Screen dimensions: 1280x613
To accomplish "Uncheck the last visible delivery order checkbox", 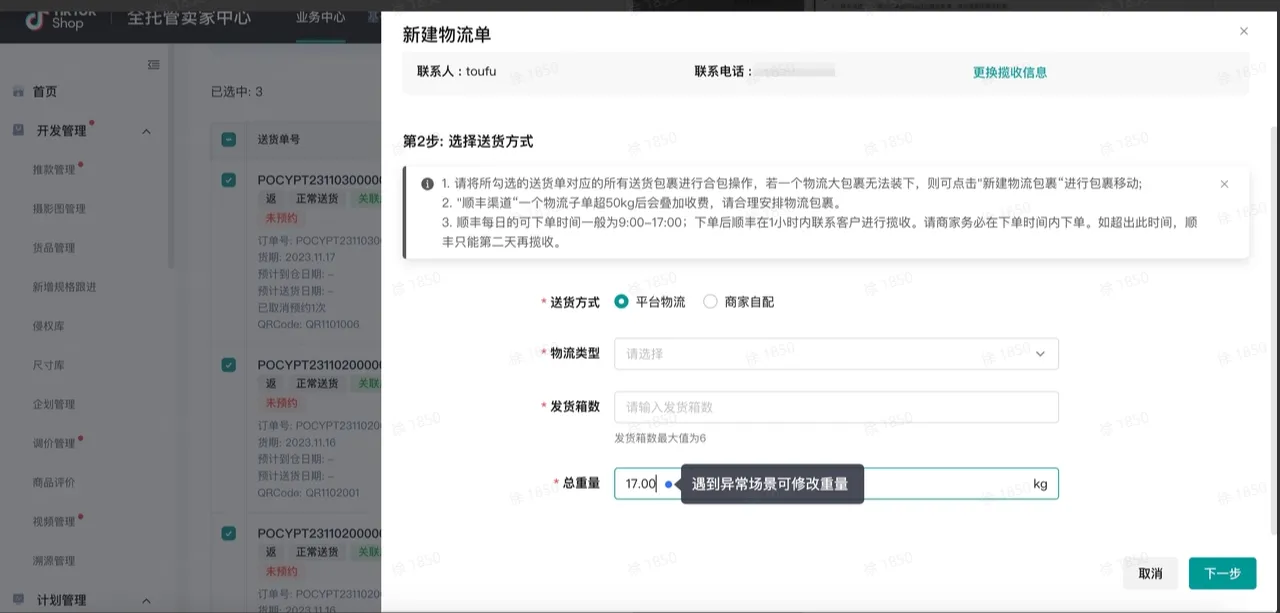I will [229, 533].
